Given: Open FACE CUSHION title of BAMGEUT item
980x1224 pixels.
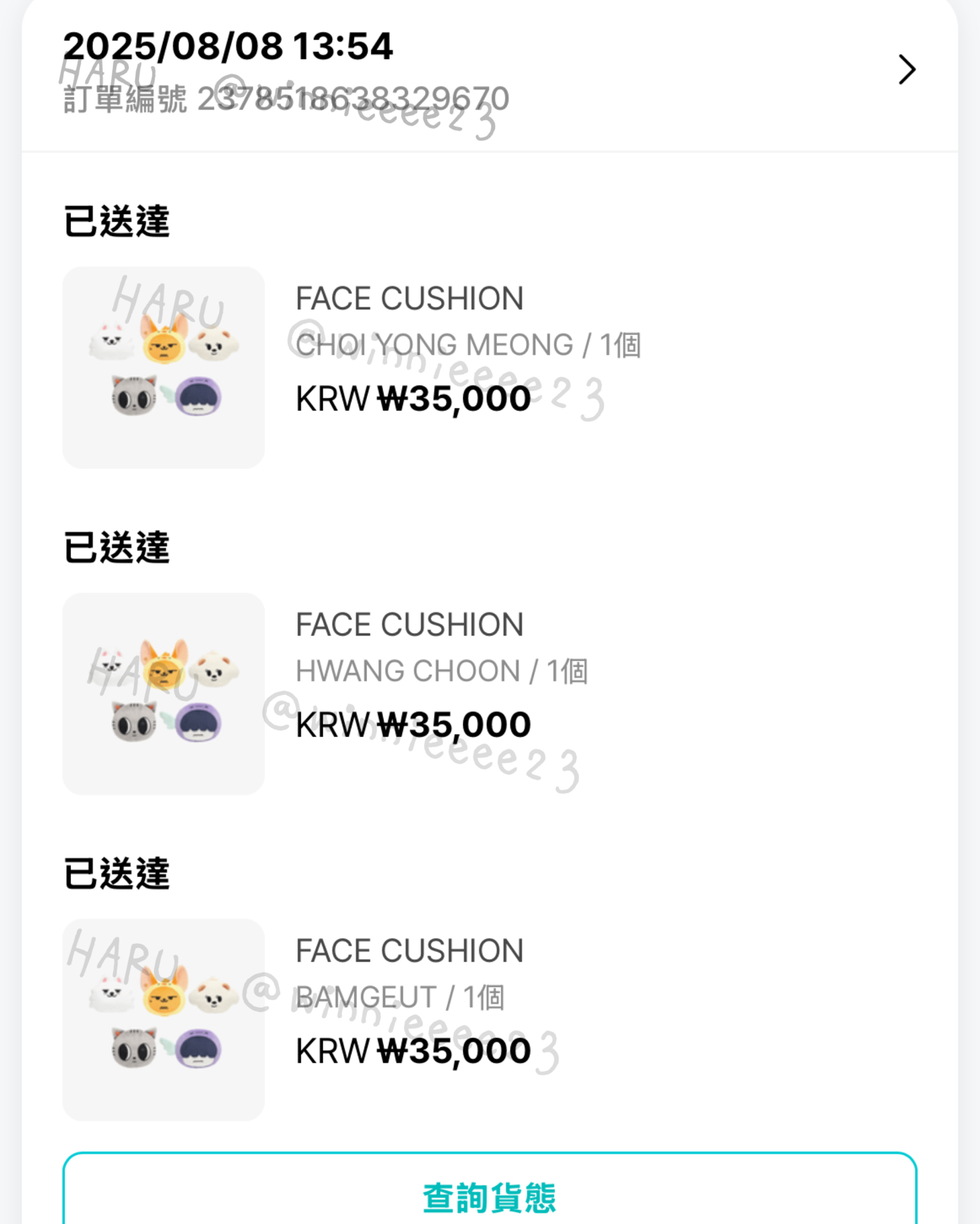Looking at the screenshot, I should [410, 951].
